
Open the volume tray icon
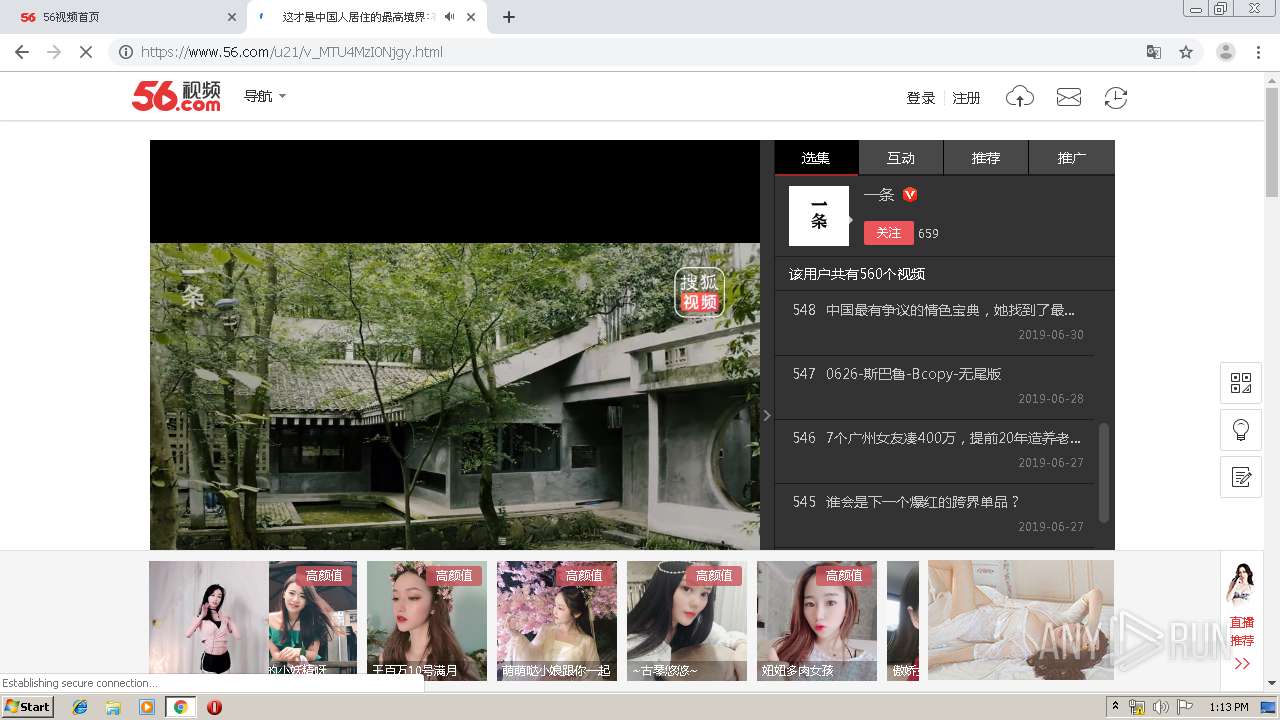(x=1160, y=707)
